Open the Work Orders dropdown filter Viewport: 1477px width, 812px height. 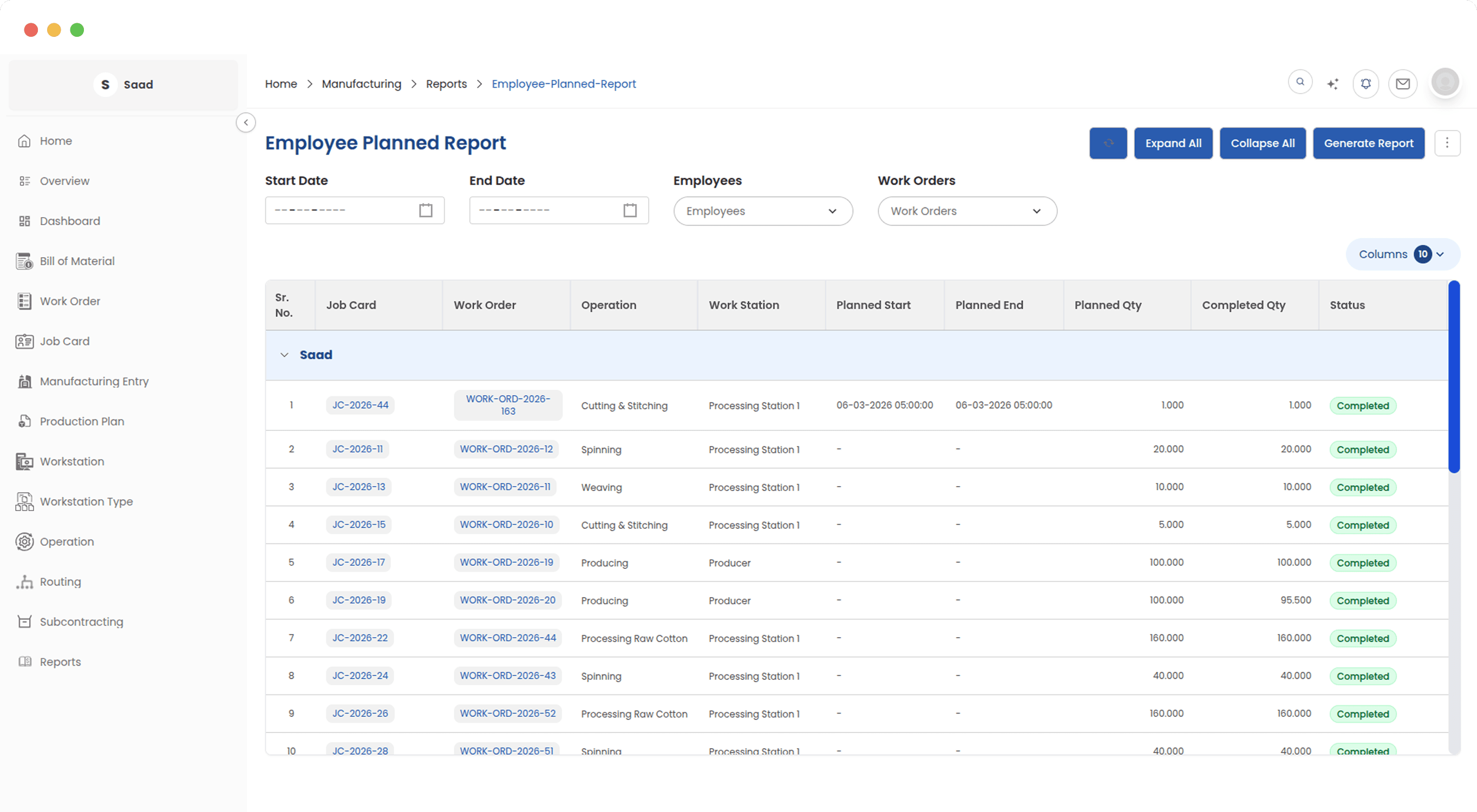[968, 211]
